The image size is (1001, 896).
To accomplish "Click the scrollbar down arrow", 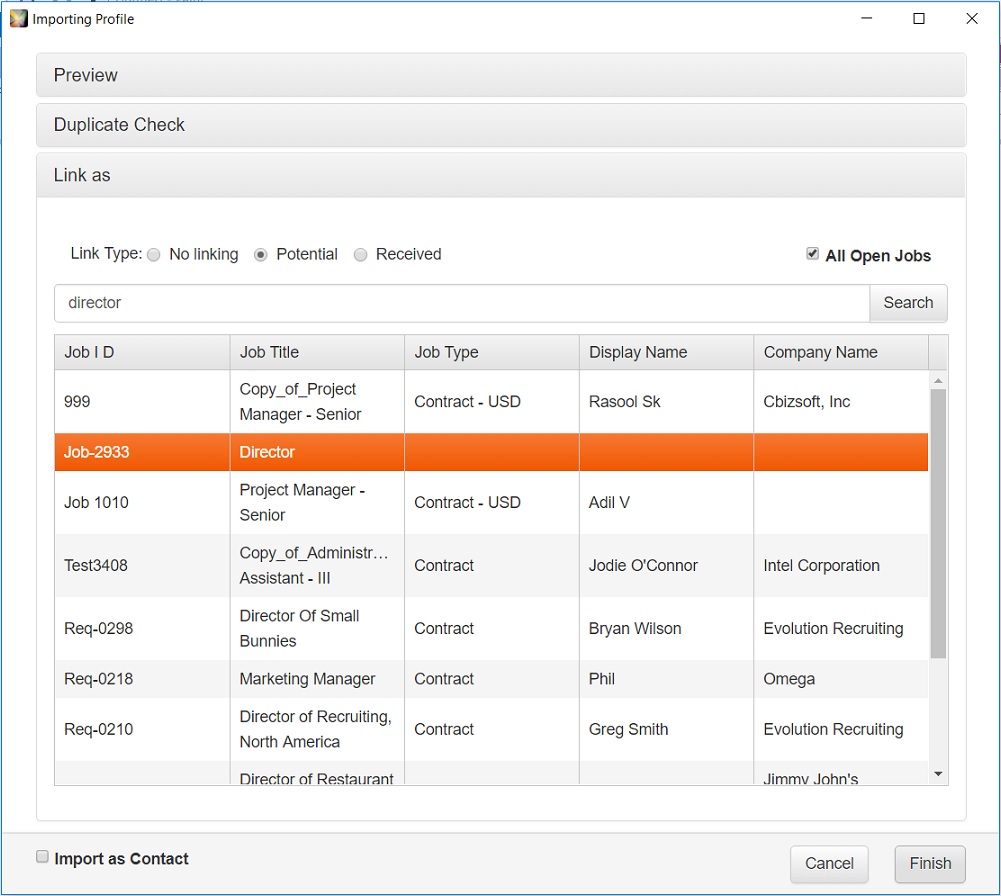I will pyautogui.click(x=938, y=773).
